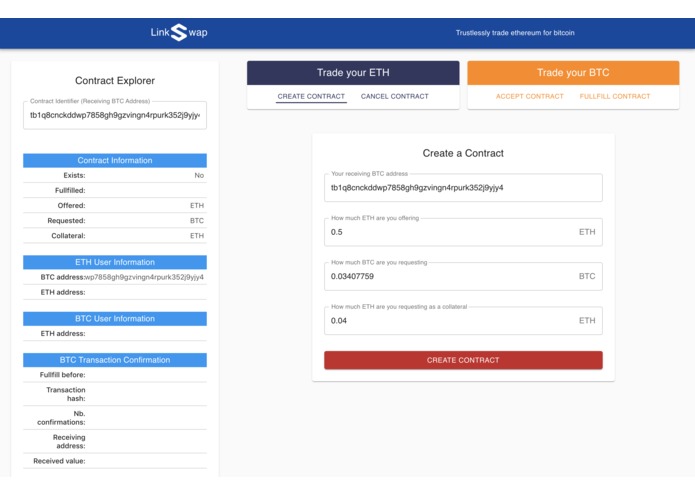This screenshot has height=494, width=695.
Task: Click the 'Nb. confirmations:' label
Action: tap(61, 418)
